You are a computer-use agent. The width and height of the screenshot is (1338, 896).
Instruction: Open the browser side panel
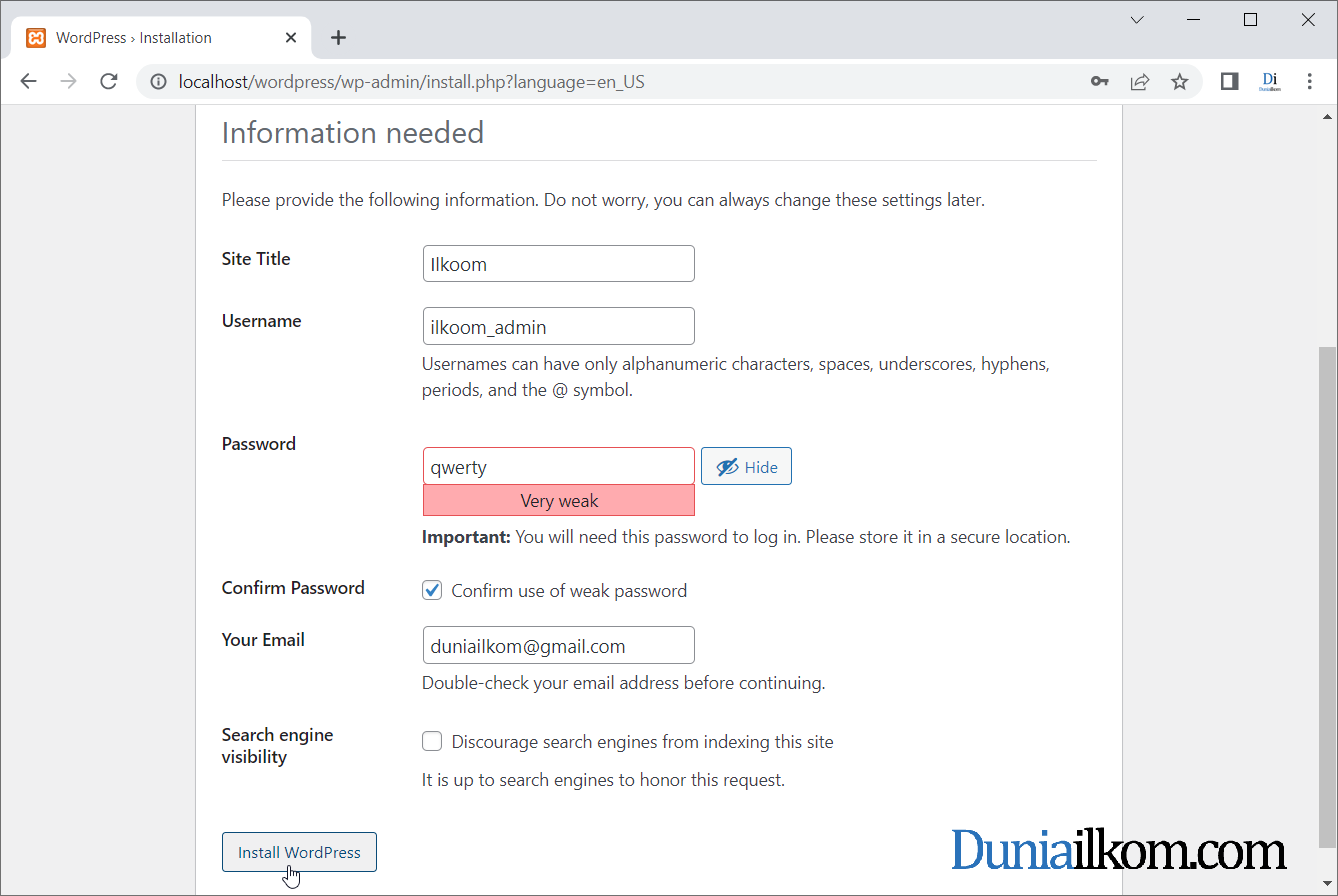[x=1230, y=82]
